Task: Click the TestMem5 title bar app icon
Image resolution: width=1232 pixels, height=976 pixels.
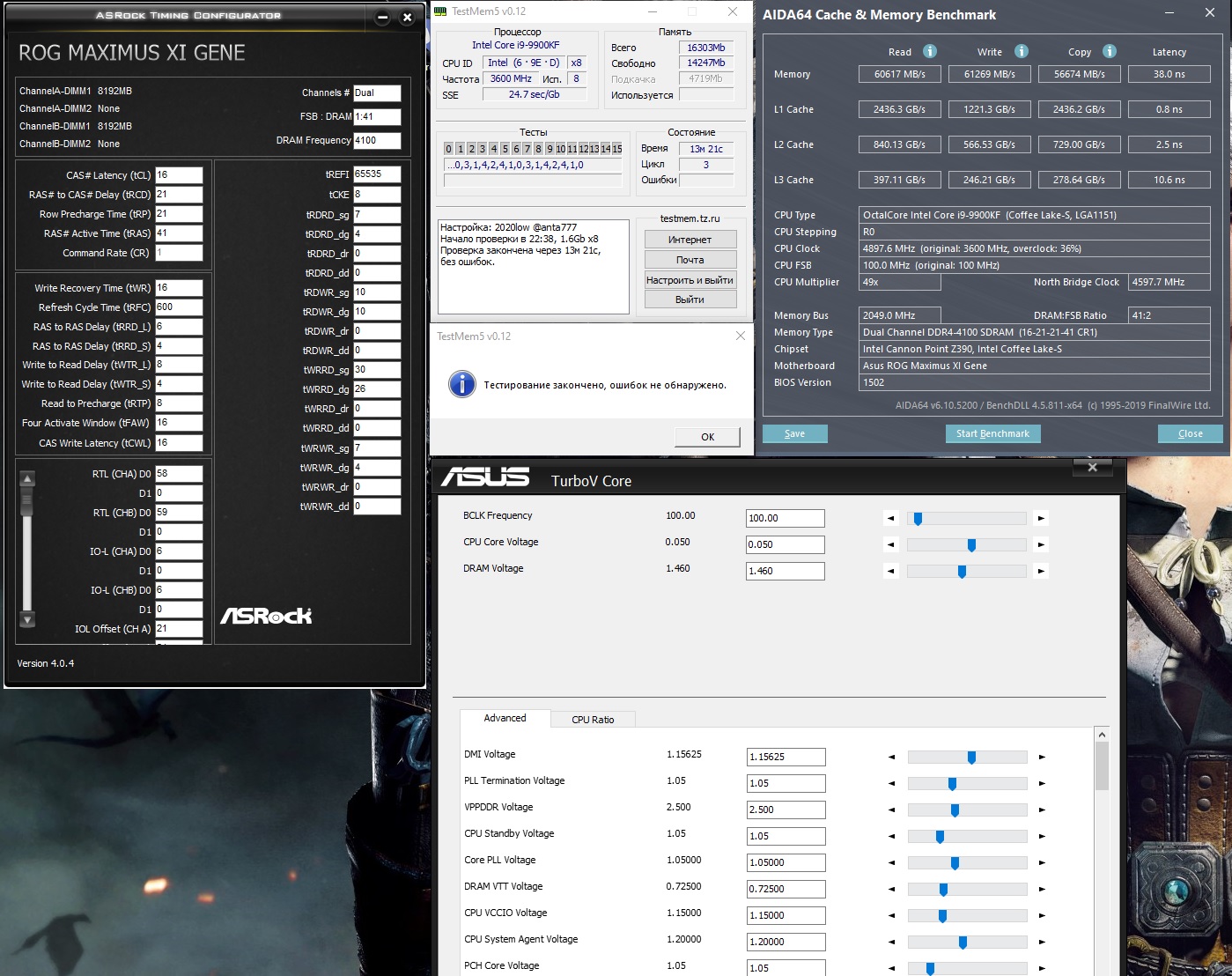Action: tap(441, 11)
